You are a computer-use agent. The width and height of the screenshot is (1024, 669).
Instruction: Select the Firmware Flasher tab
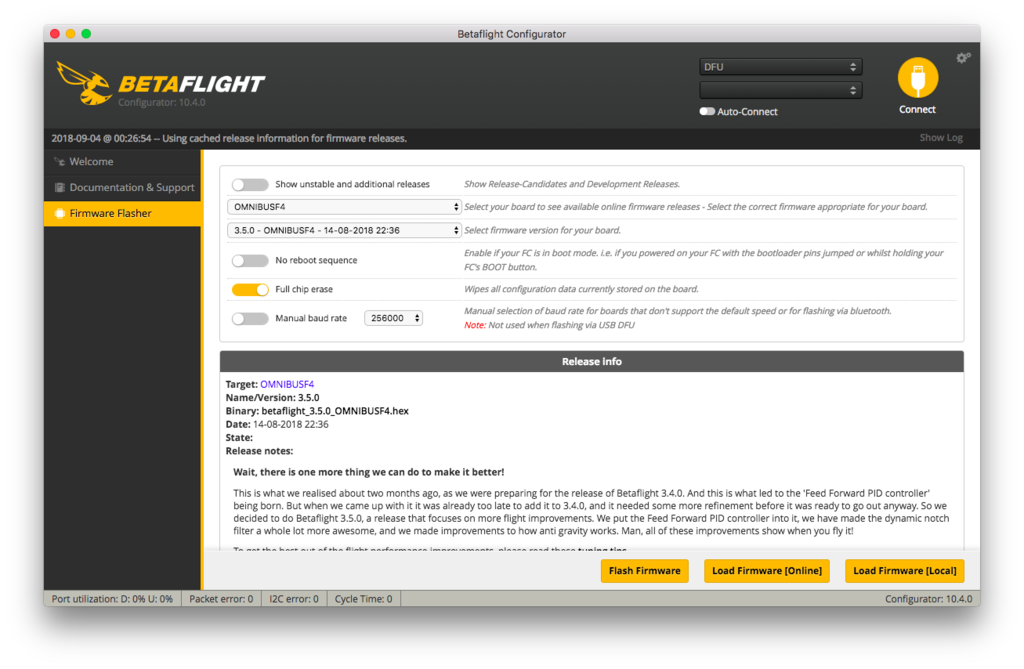coord(122,214)
